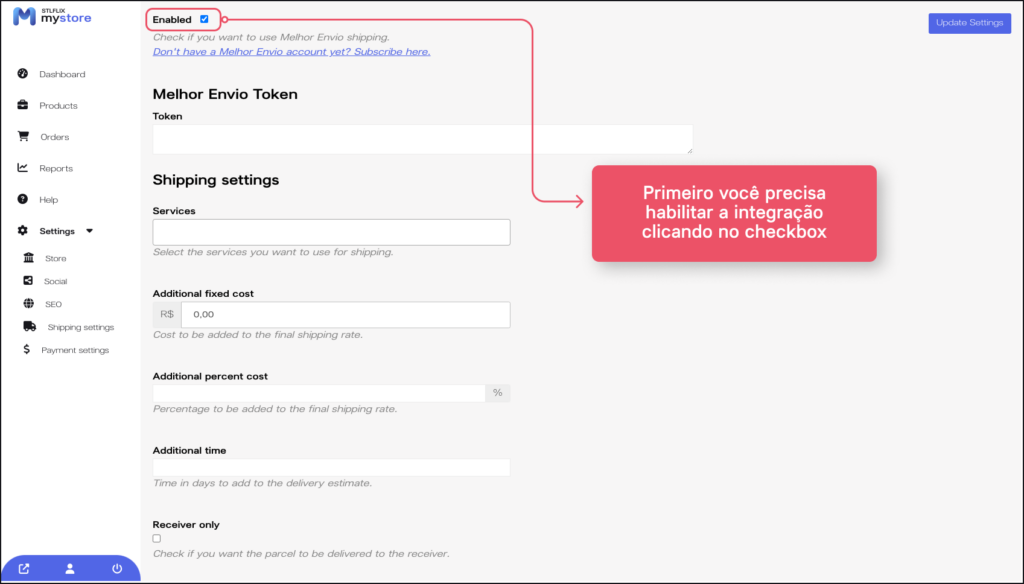The image size is (1024, 584).
Task: Go to Payment settings
Action: 75,350
